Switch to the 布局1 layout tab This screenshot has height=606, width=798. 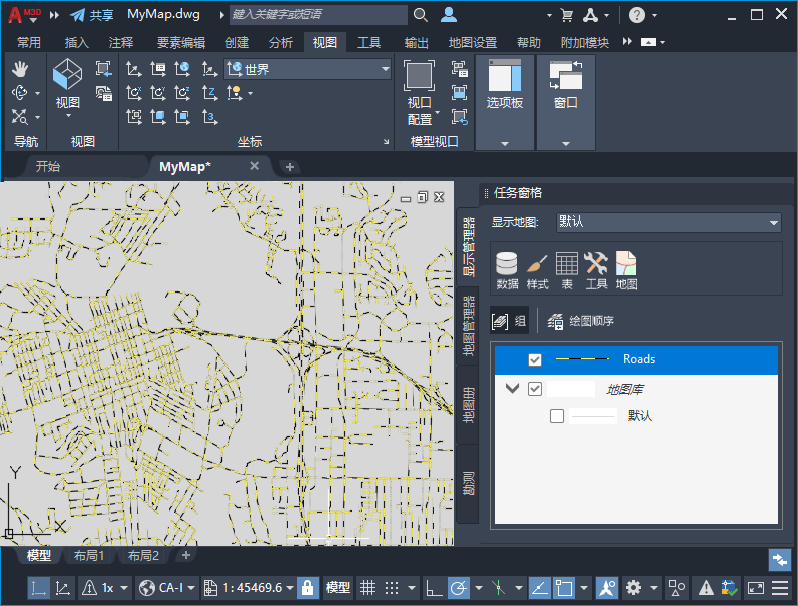coord(89,555)
